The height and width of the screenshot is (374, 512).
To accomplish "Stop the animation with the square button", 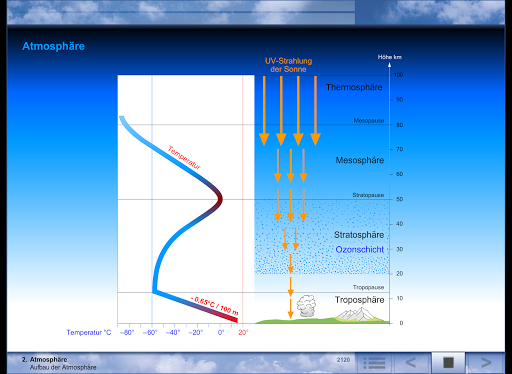I will [x=448, y=363].
